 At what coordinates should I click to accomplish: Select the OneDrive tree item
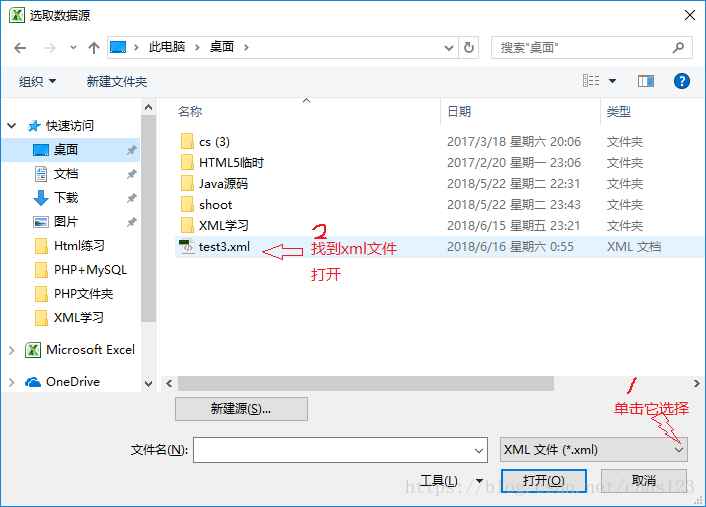[x=73, y=382]
